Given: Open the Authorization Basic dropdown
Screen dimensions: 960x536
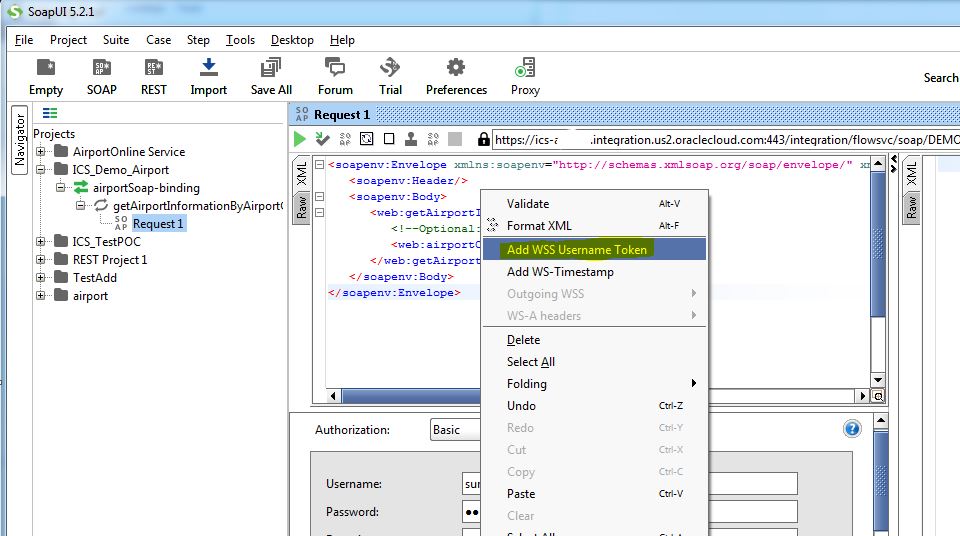Looking at the screenshot, I should [455, 429].
